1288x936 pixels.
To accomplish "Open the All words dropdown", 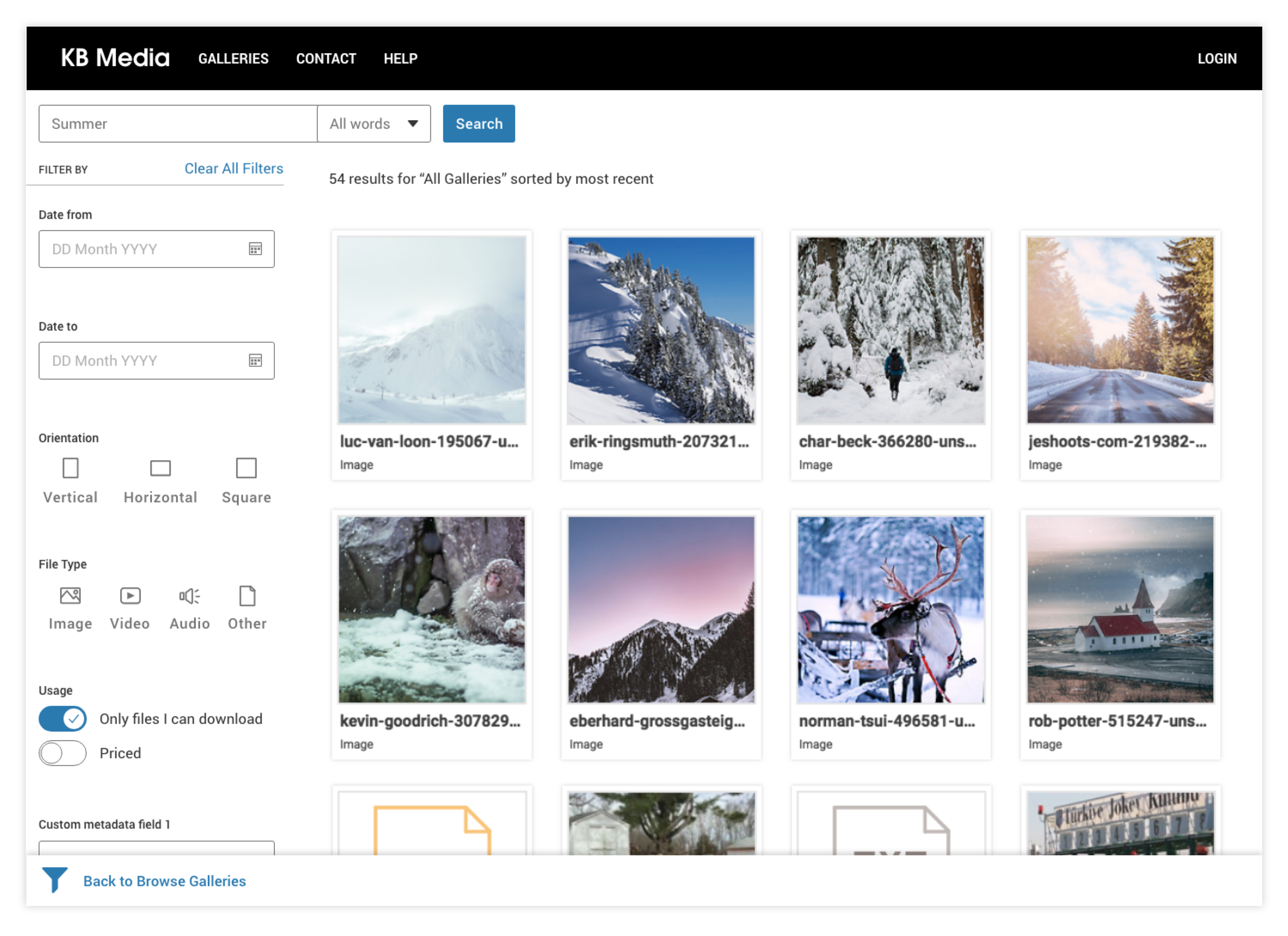I will pyautogui.click(x=374, y=124).
